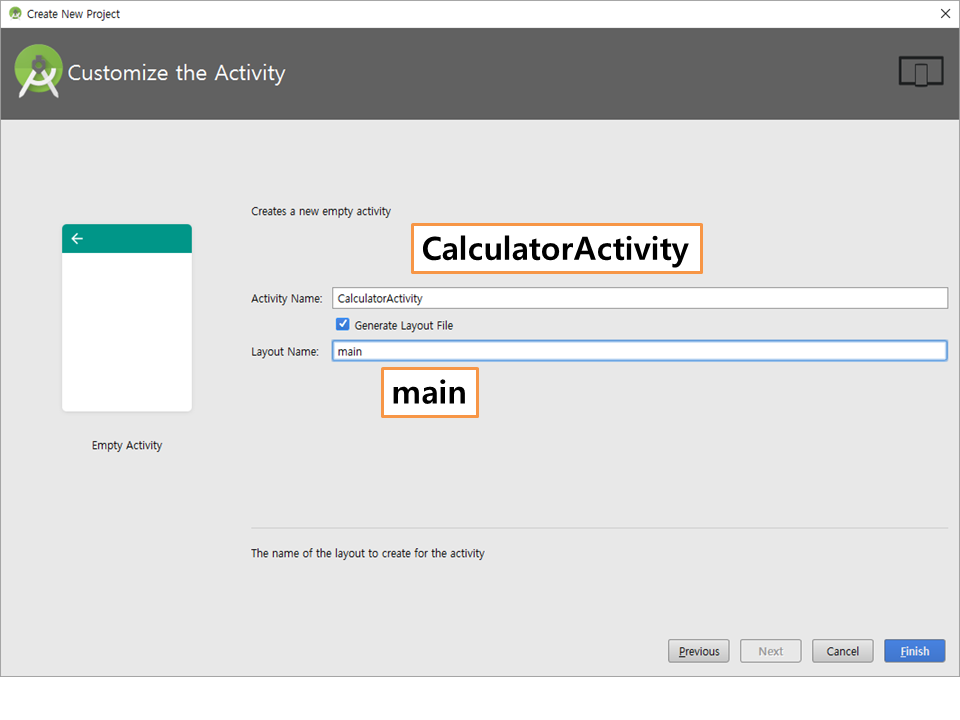Viewport: 960px width, 720px height.
Task: Click the 'Creates a new empty activity' description
Action: (321, 212)
